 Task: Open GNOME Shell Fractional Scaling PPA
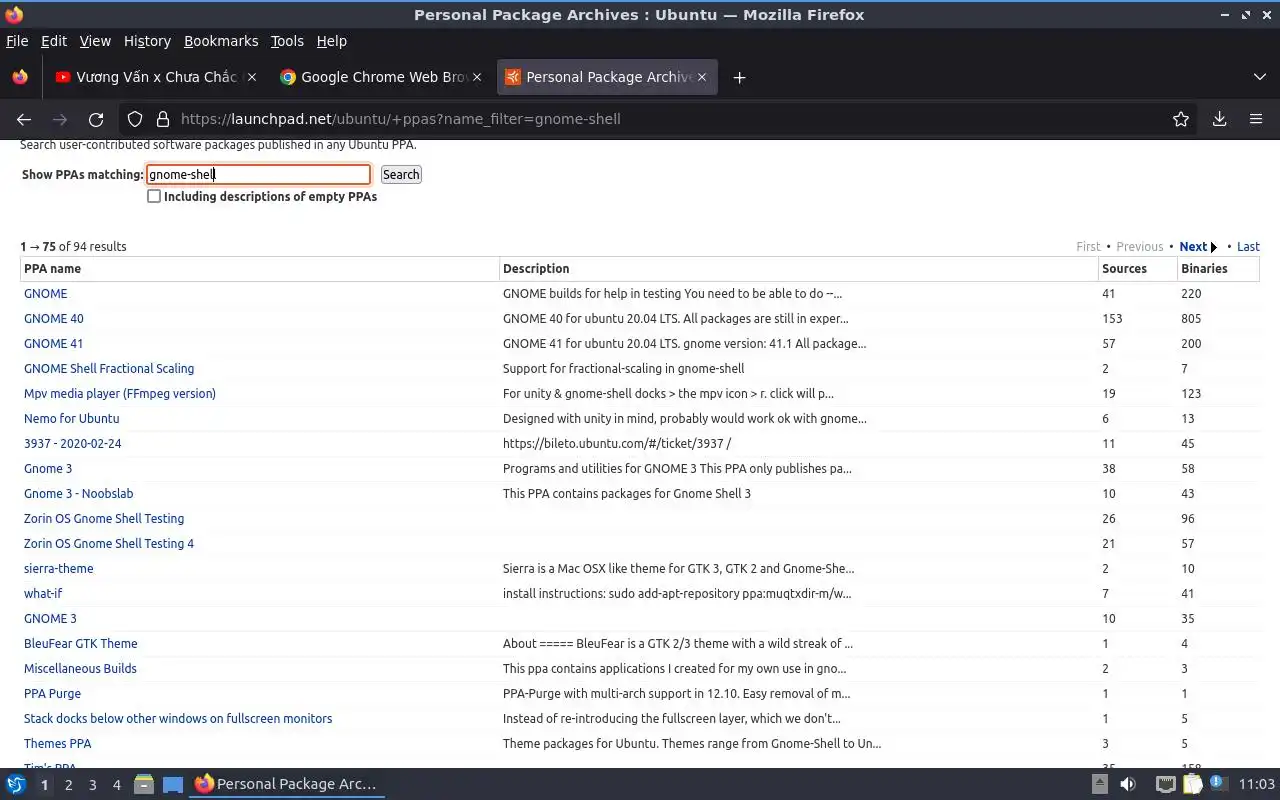[109, 369]
